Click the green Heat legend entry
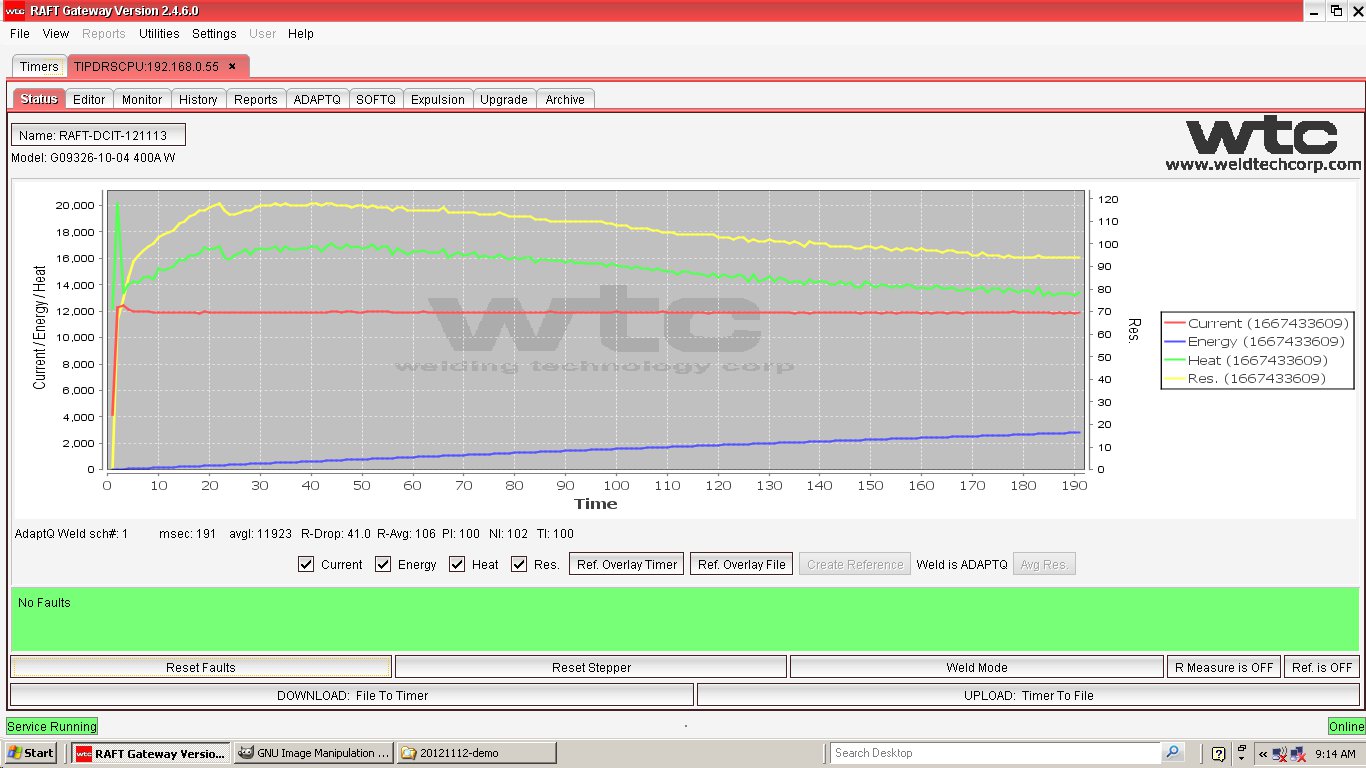Screen dimensions: 1366x768 point(1246,360)
